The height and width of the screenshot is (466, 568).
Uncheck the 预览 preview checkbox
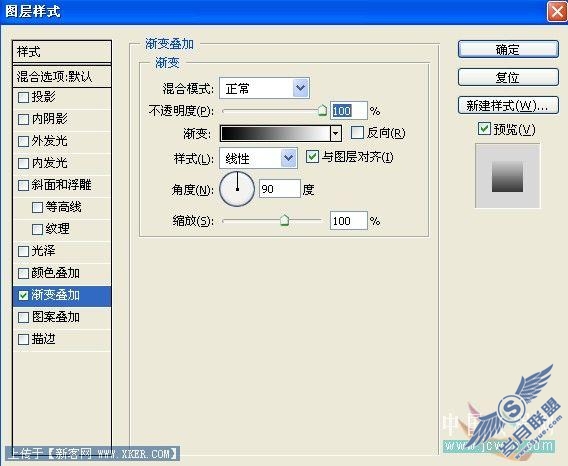pos(484,129)
